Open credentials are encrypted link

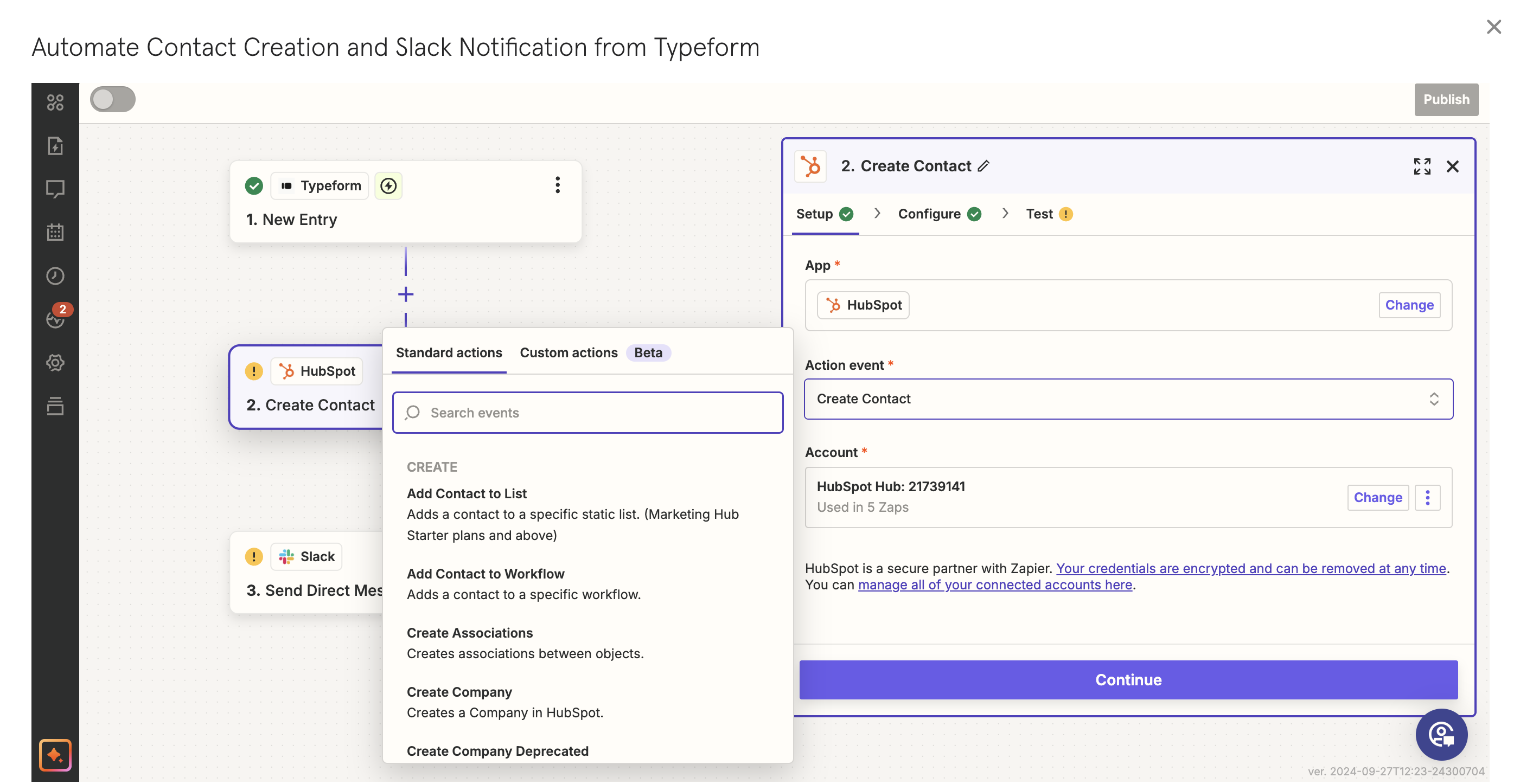(x=1251, y=569)
